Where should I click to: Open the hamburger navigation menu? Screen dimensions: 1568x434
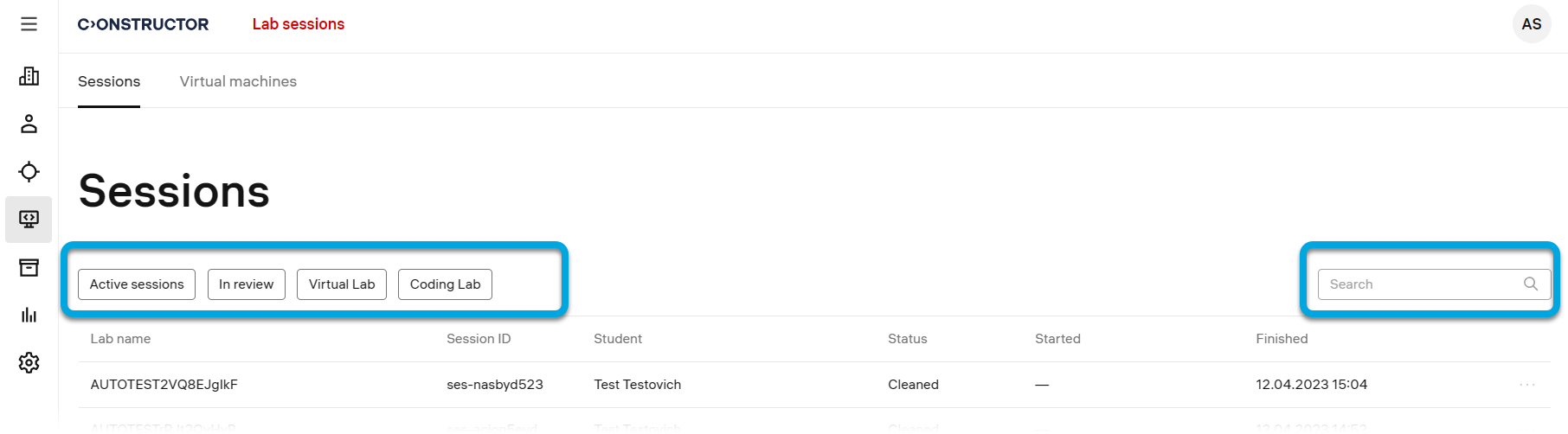pyautogui.click(x=29, y=24)
